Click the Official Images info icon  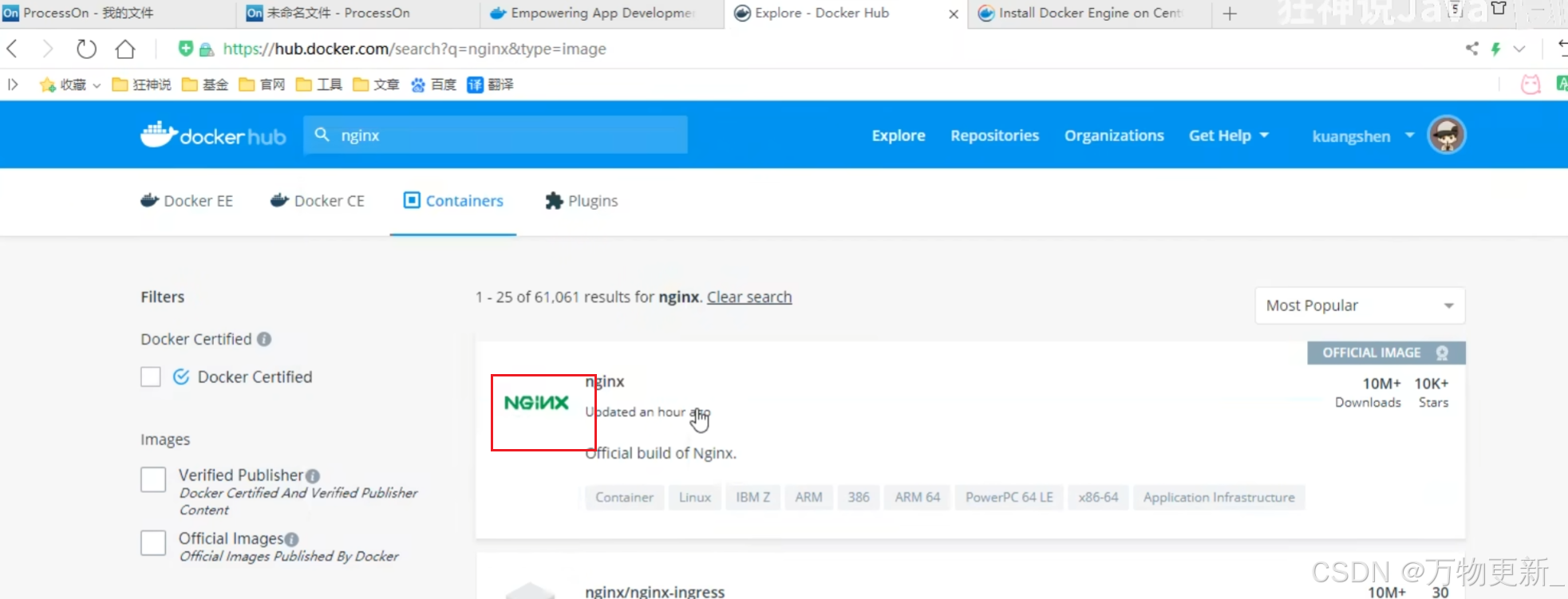pyautogui.click(x=292, y=540)
